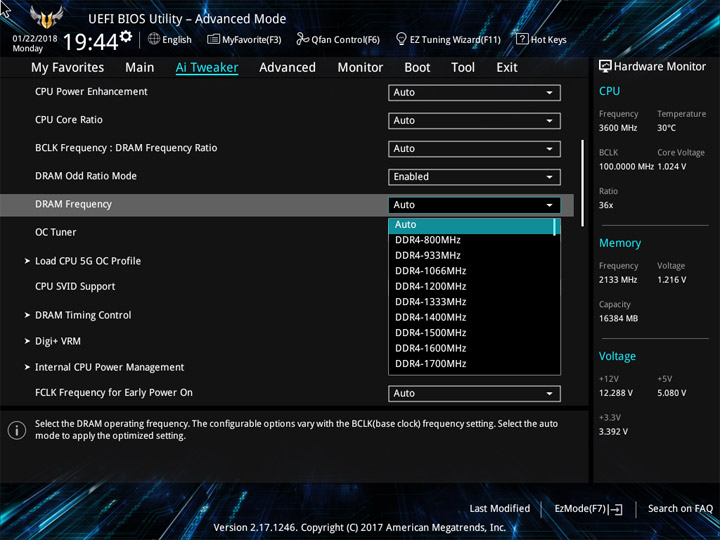
Task: Click the Memory heading in Hardware Monitor
Action: coord(620,243)
